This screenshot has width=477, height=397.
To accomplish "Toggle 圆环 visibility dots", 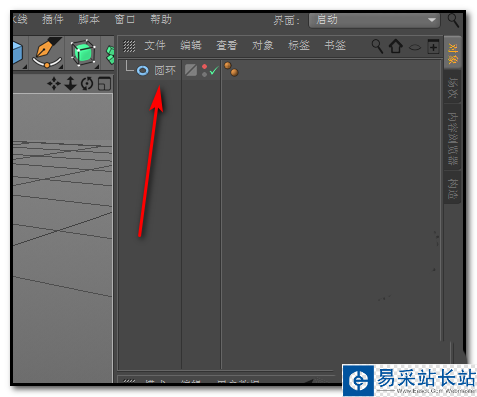I will (x=204, y=70).
